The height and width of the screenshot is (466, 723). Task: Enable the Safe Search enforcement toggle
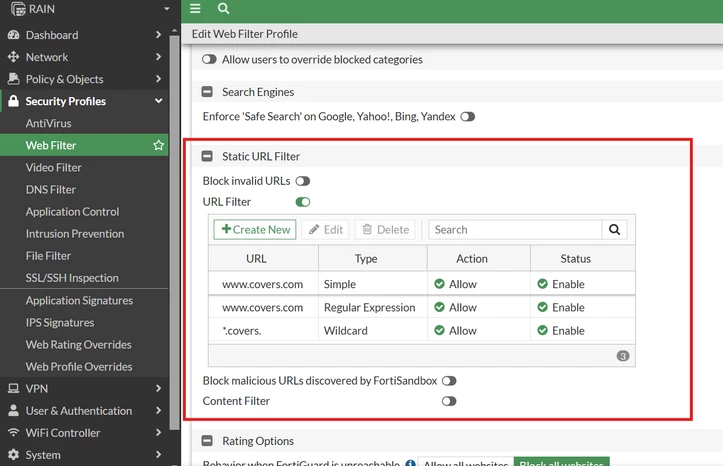point(468,117)
